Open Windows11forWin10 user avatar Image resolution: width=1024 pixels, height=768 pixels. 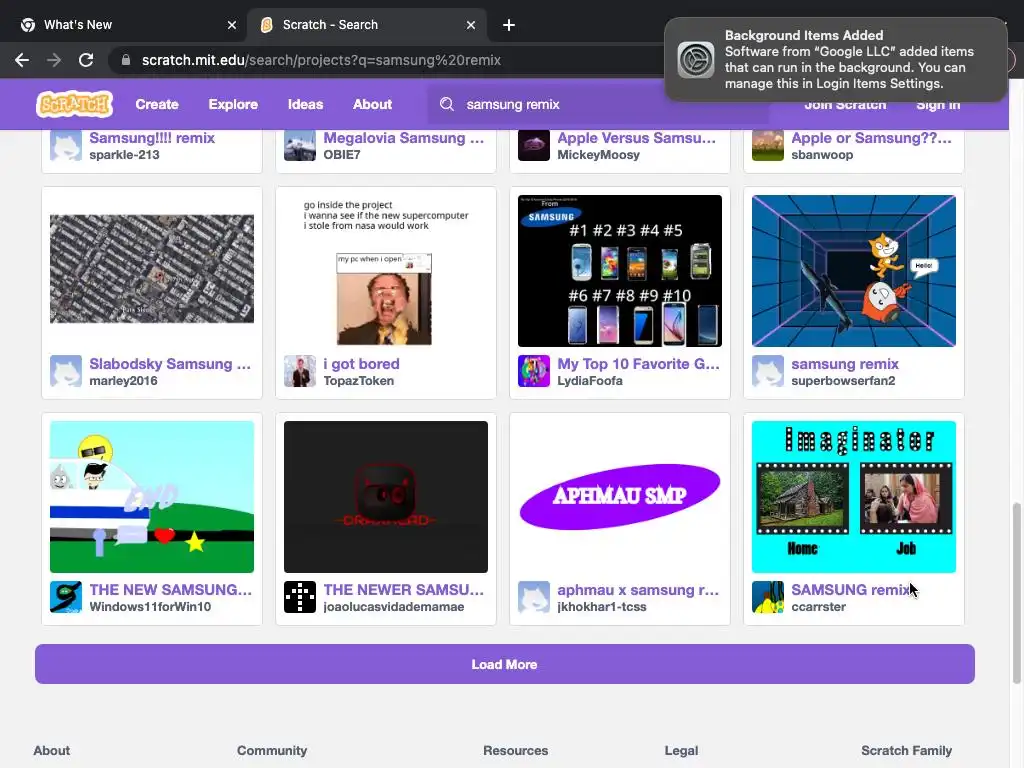point(66,597)
